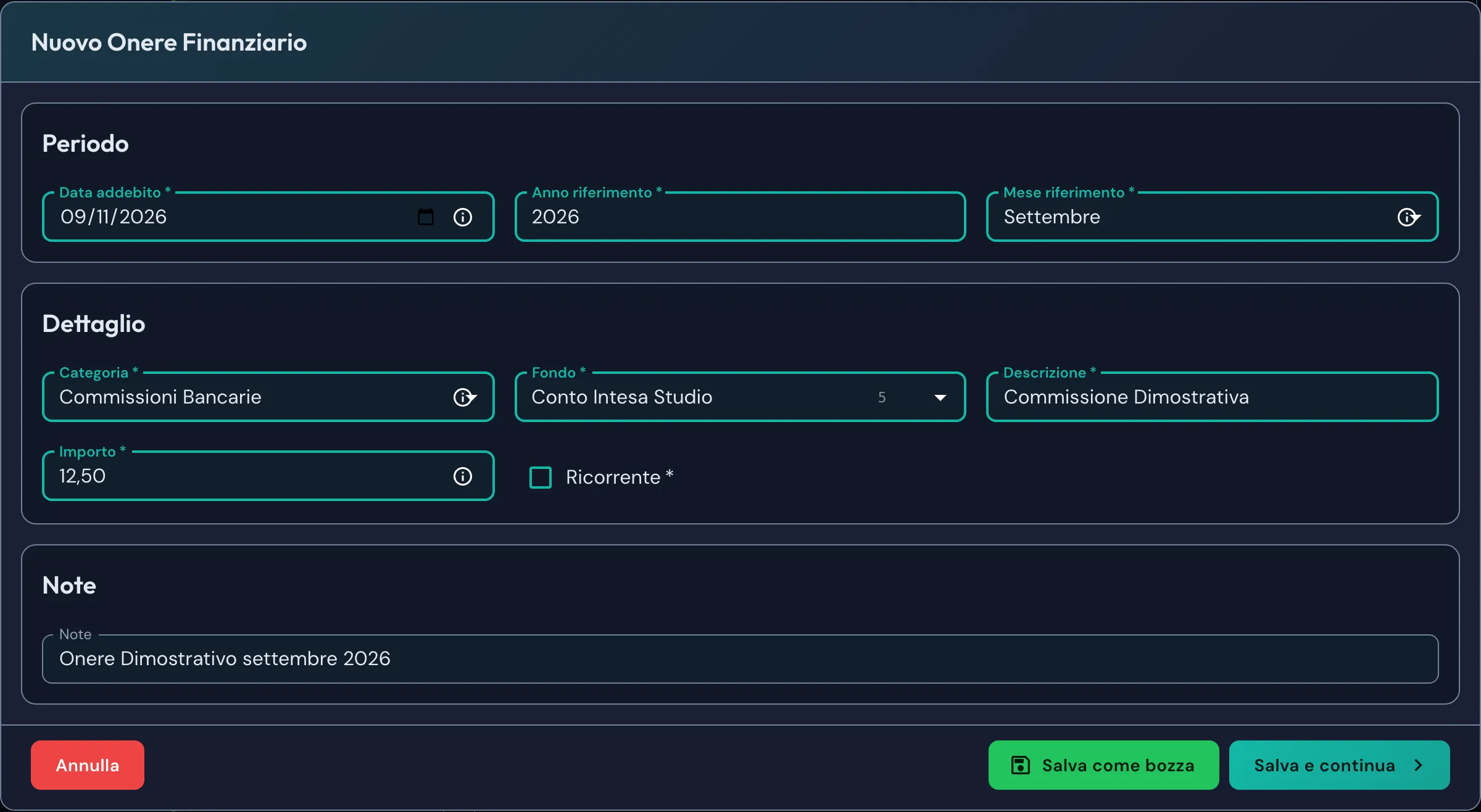The height and width of the screenshot is (812, 1481).
Task: Click the number 5 badge in Fondo field
Action: pos(882,397)
